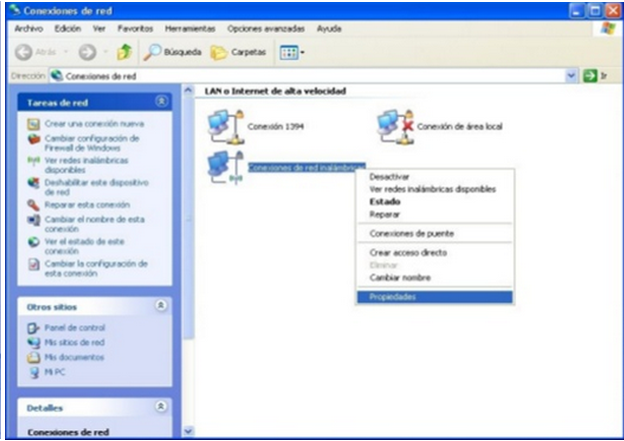Choose Propiedades in the context menu
Screen dimensions: 624x441
(435, 297)
